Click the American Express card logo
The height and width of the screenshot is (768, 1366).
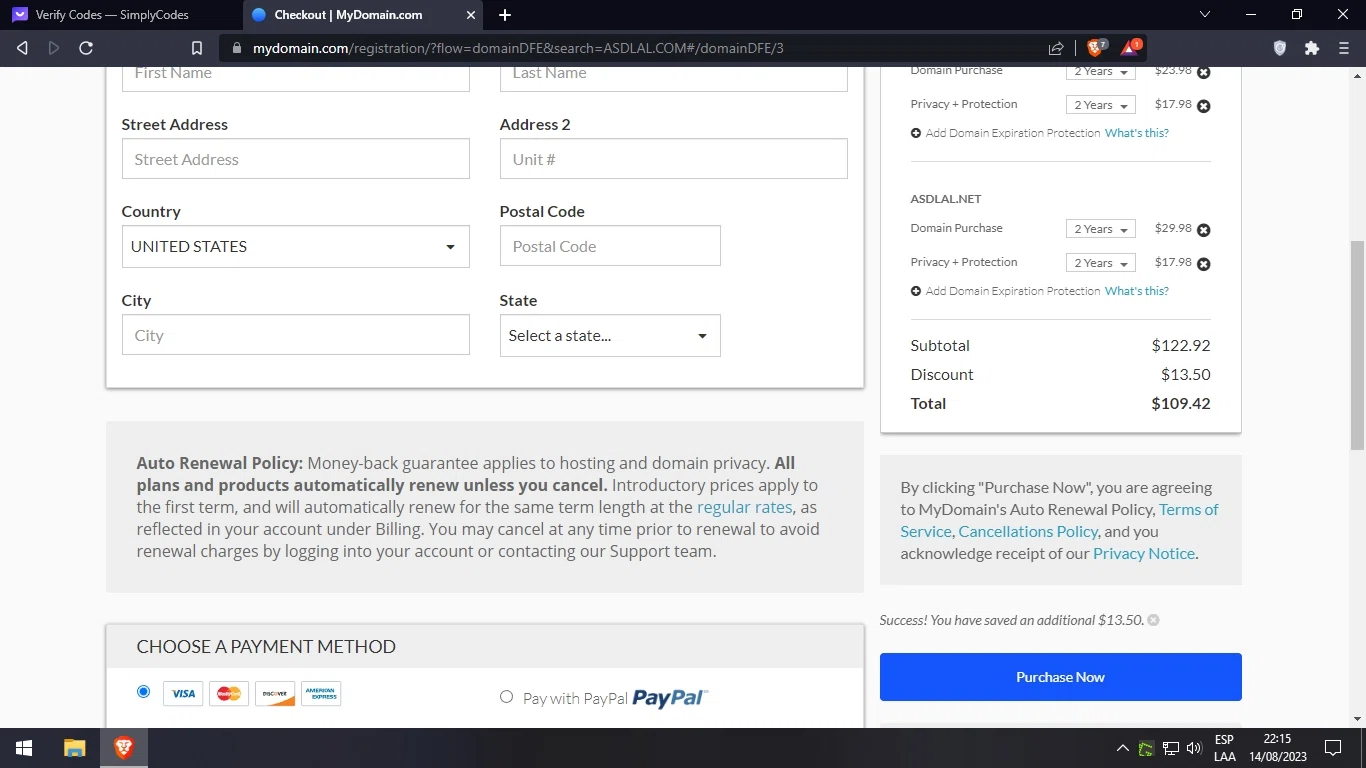pyautogui.click(x=321, y=693)
